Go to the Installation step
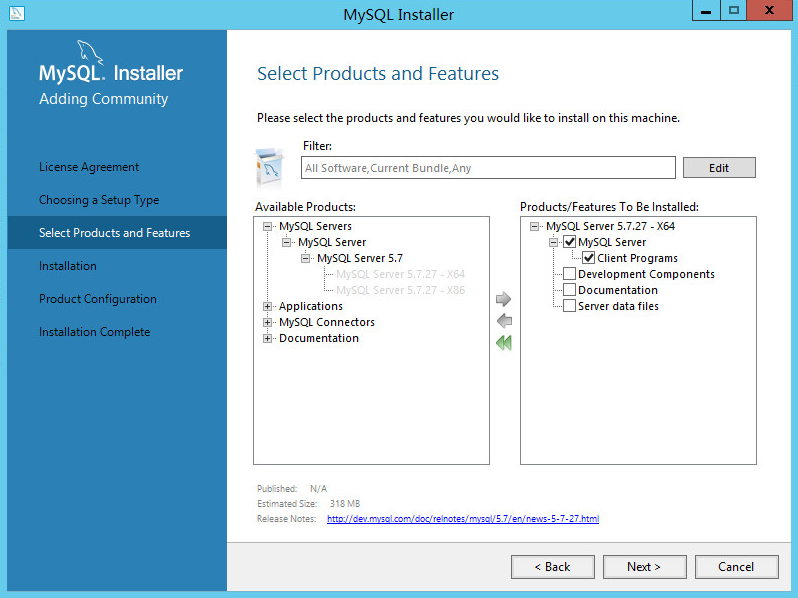The image size is (798, 598). coord(68,266)
